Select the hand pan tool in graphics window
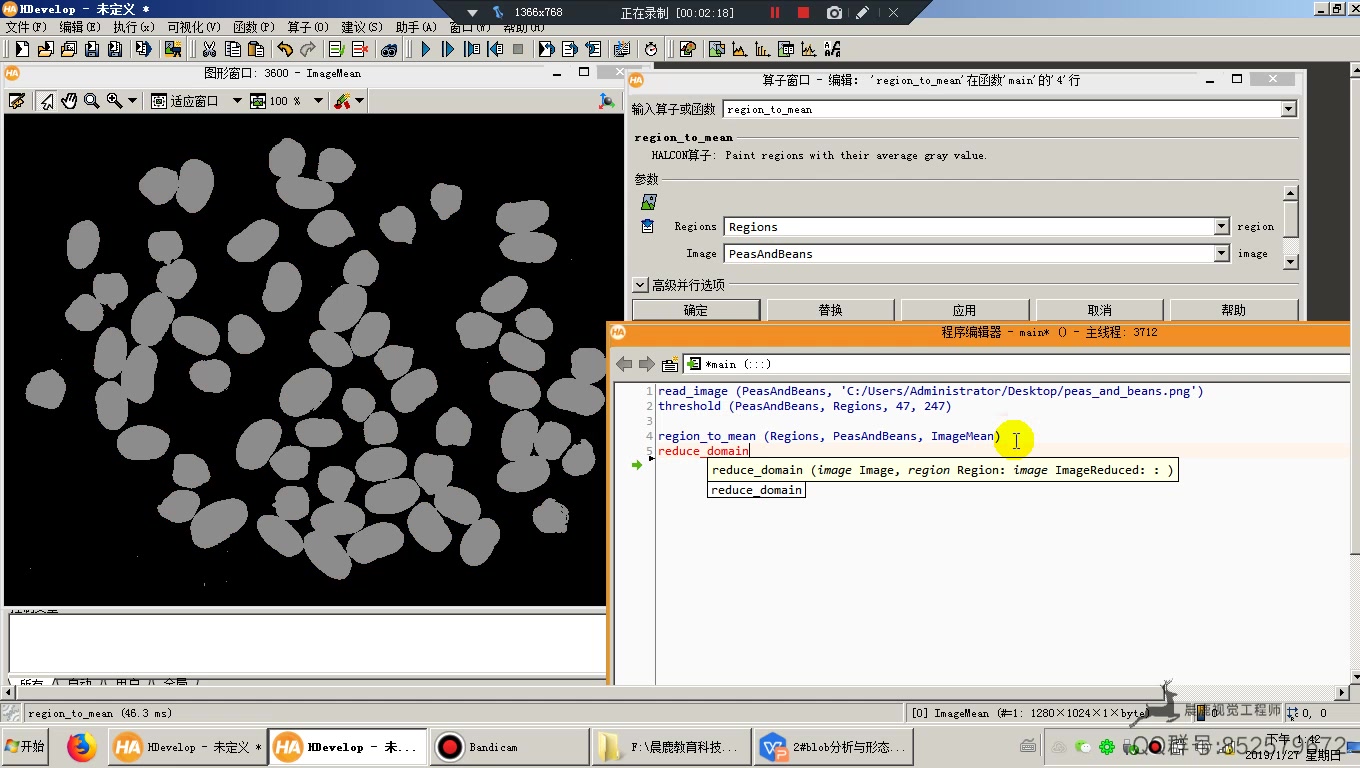The height and width of the screenshot is (768, 1360). (x=69, y=101)
